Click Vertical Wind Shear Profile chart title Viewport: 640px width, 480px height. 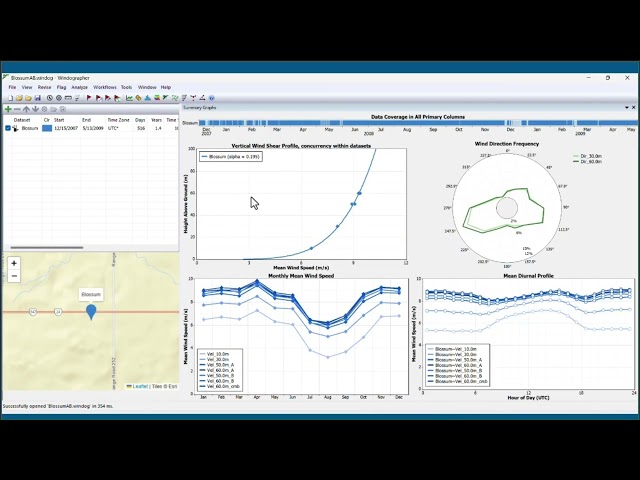tap(301, 146)
